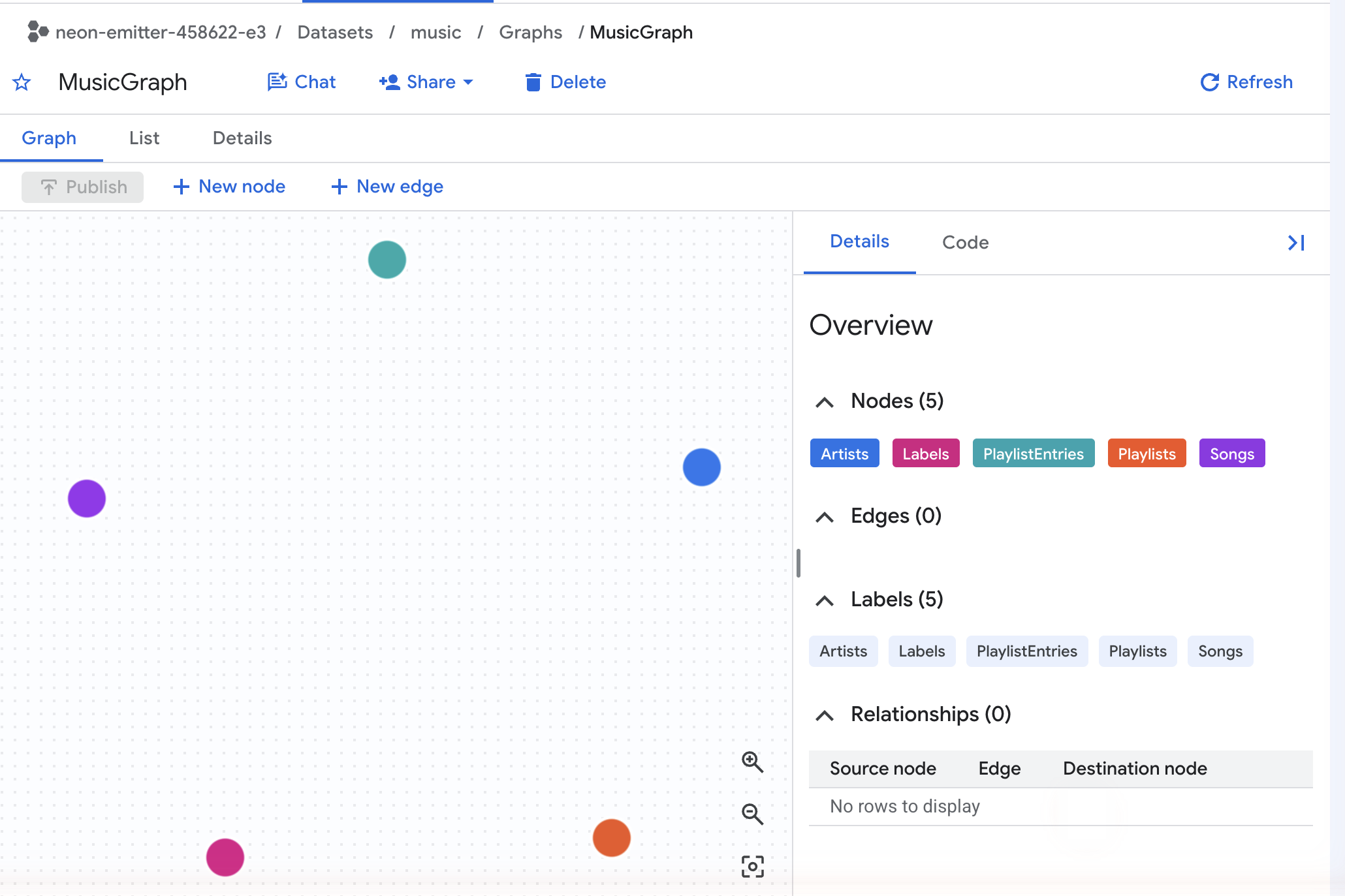
Task: Go to Datasets breadcrumb
Action: 335,32
